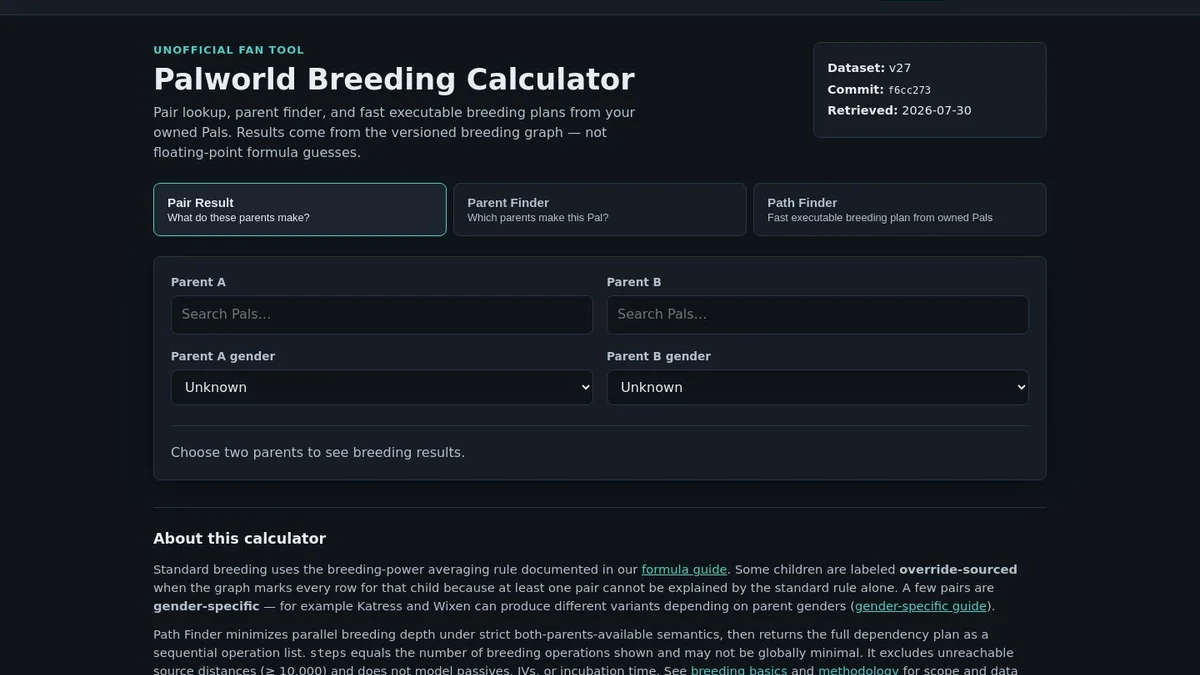Click the Dataset v27 label
This screenshot has height=675, width=1200.
[x=867, y=68]
